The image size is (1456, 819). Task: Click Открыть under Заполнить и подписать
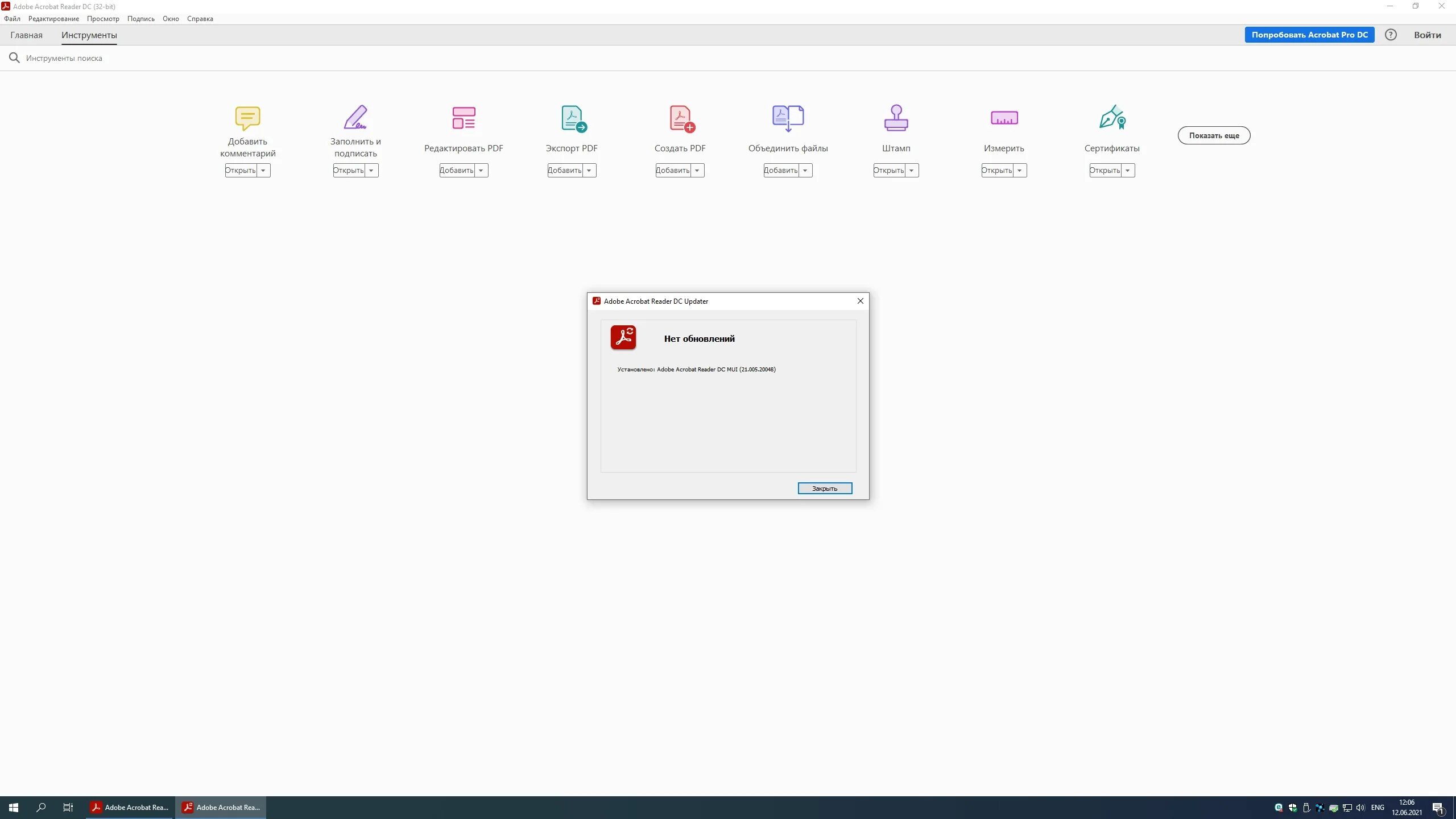click(349, 171)
